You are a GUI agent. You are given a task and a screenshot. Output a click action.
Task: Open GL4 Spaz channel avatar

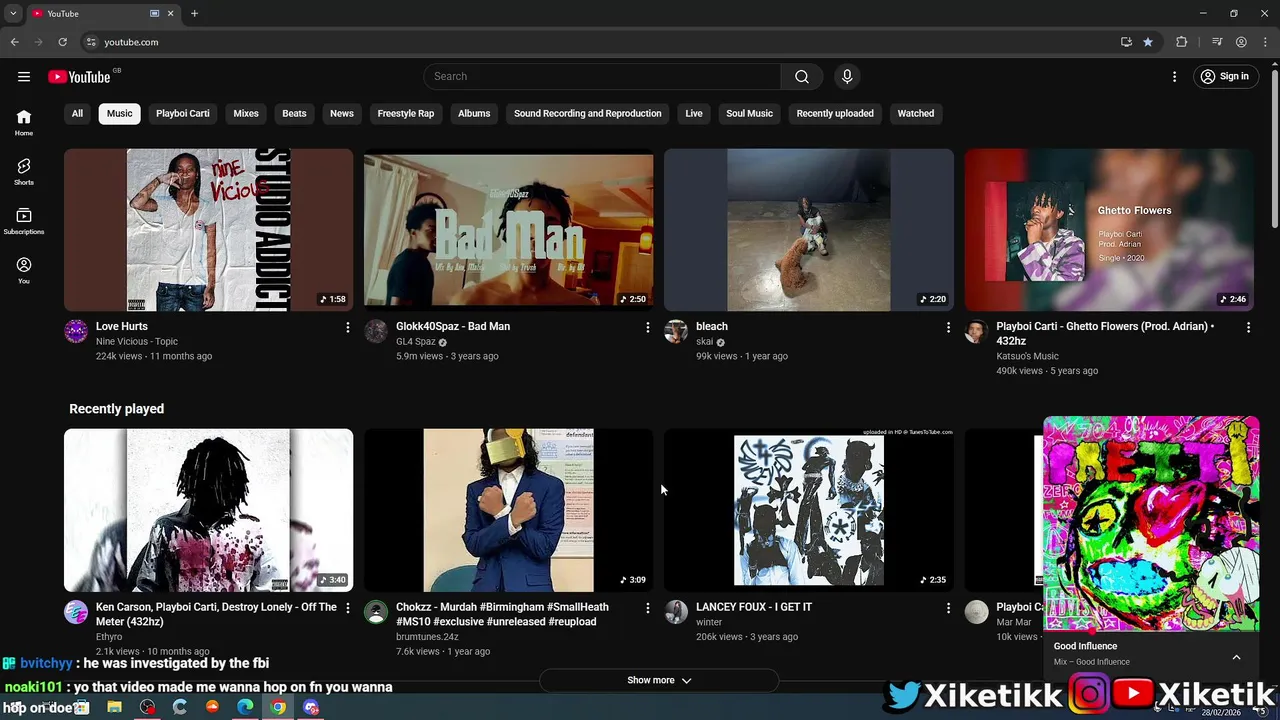click(x=376, y=332)
